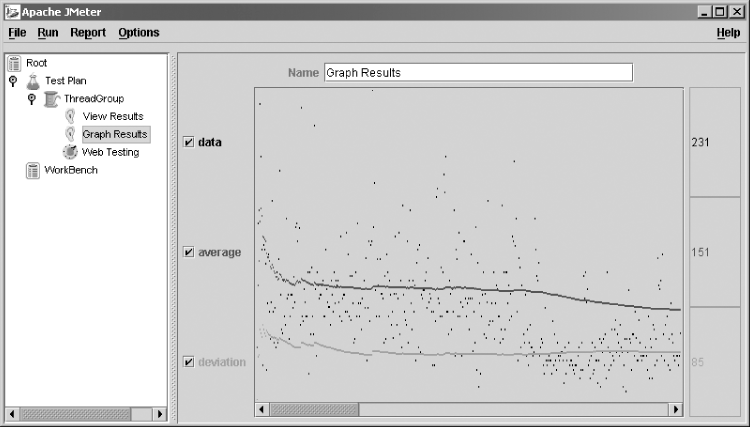Open the Run menu

(48, 33)
